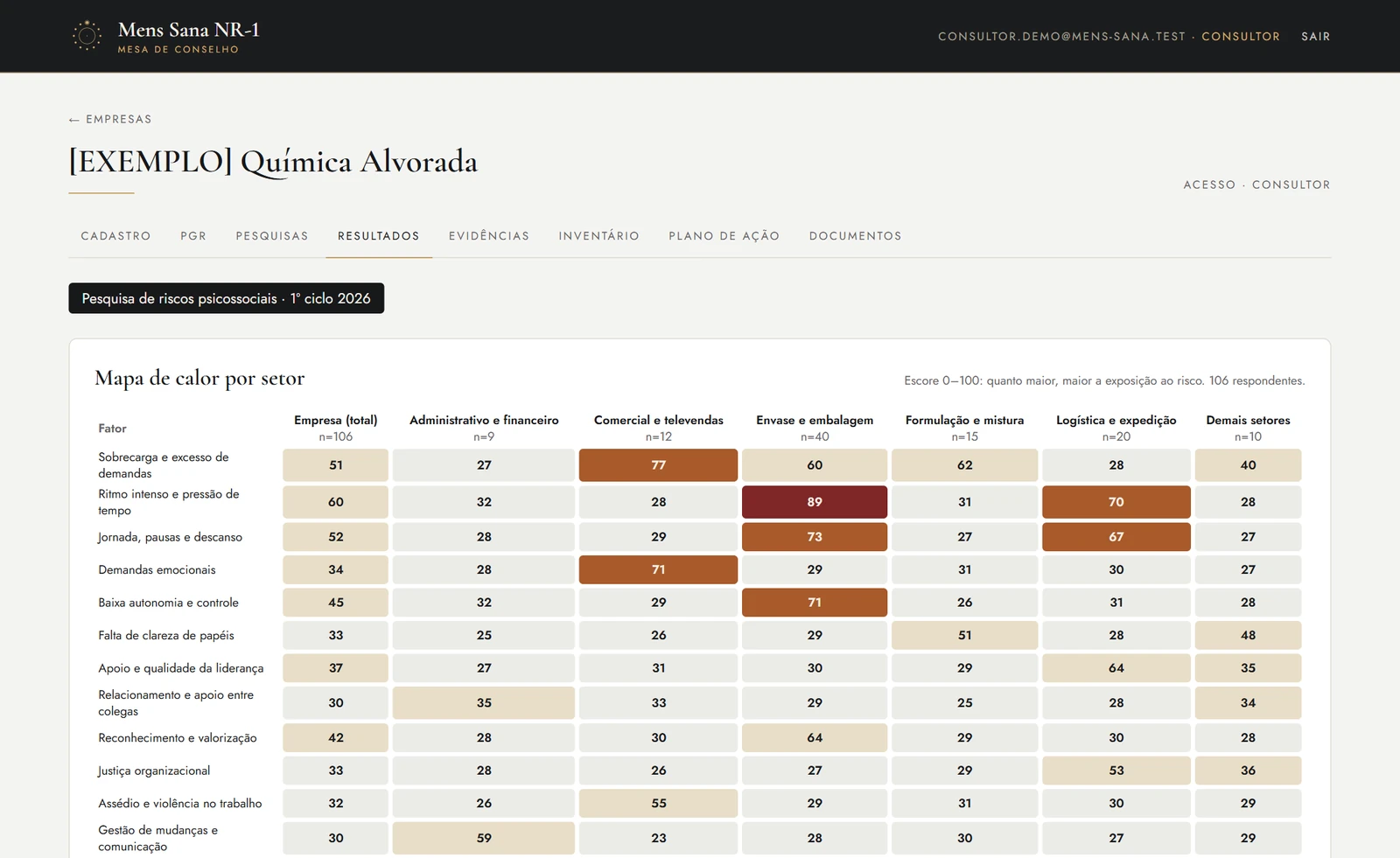The width and height of the screenshot is (1400, 858).
Task: Click the Envase e embalagem column header
Action: [815, 428]
